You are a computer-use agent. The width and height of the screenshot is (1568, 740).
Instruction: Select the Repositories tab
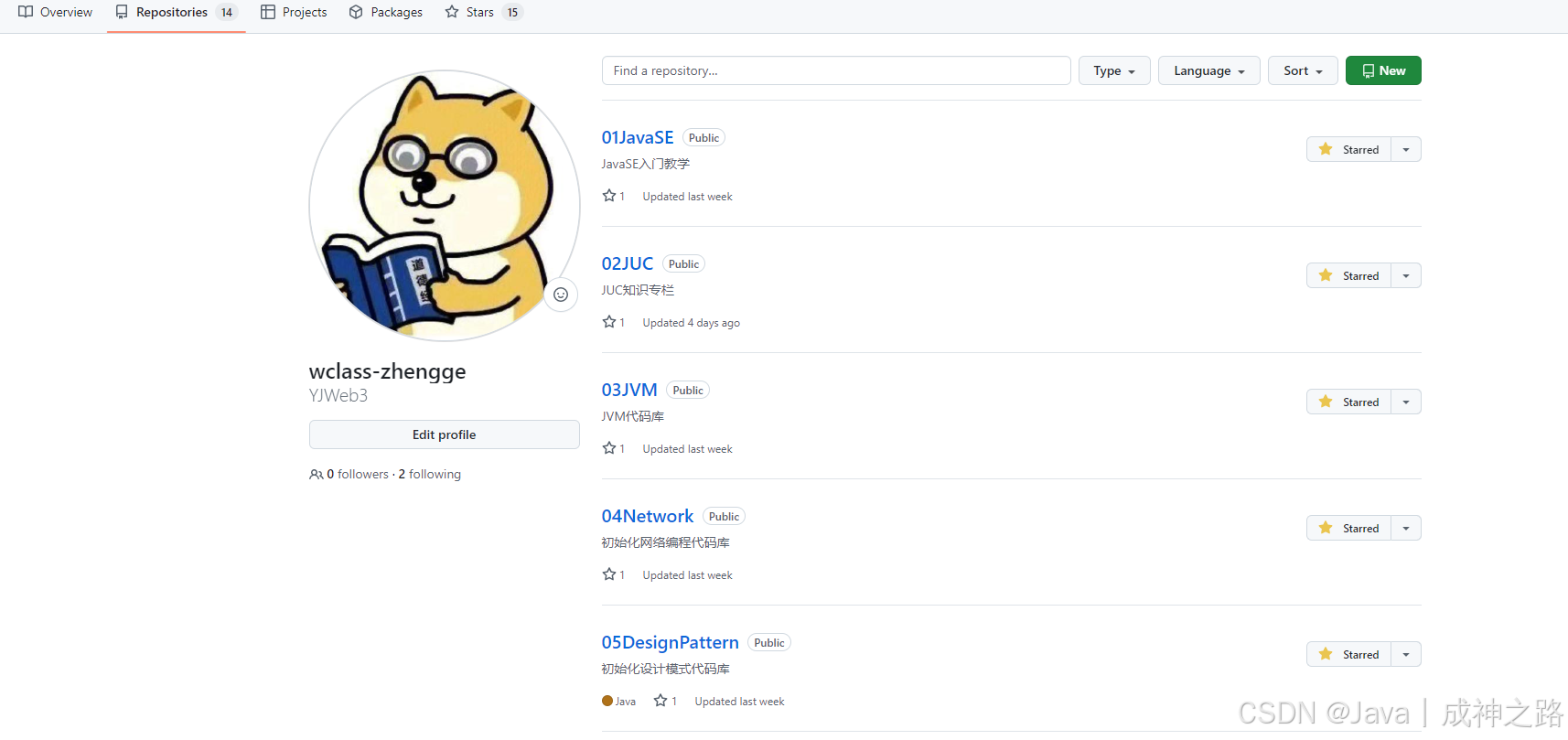(x=176, y=13)
